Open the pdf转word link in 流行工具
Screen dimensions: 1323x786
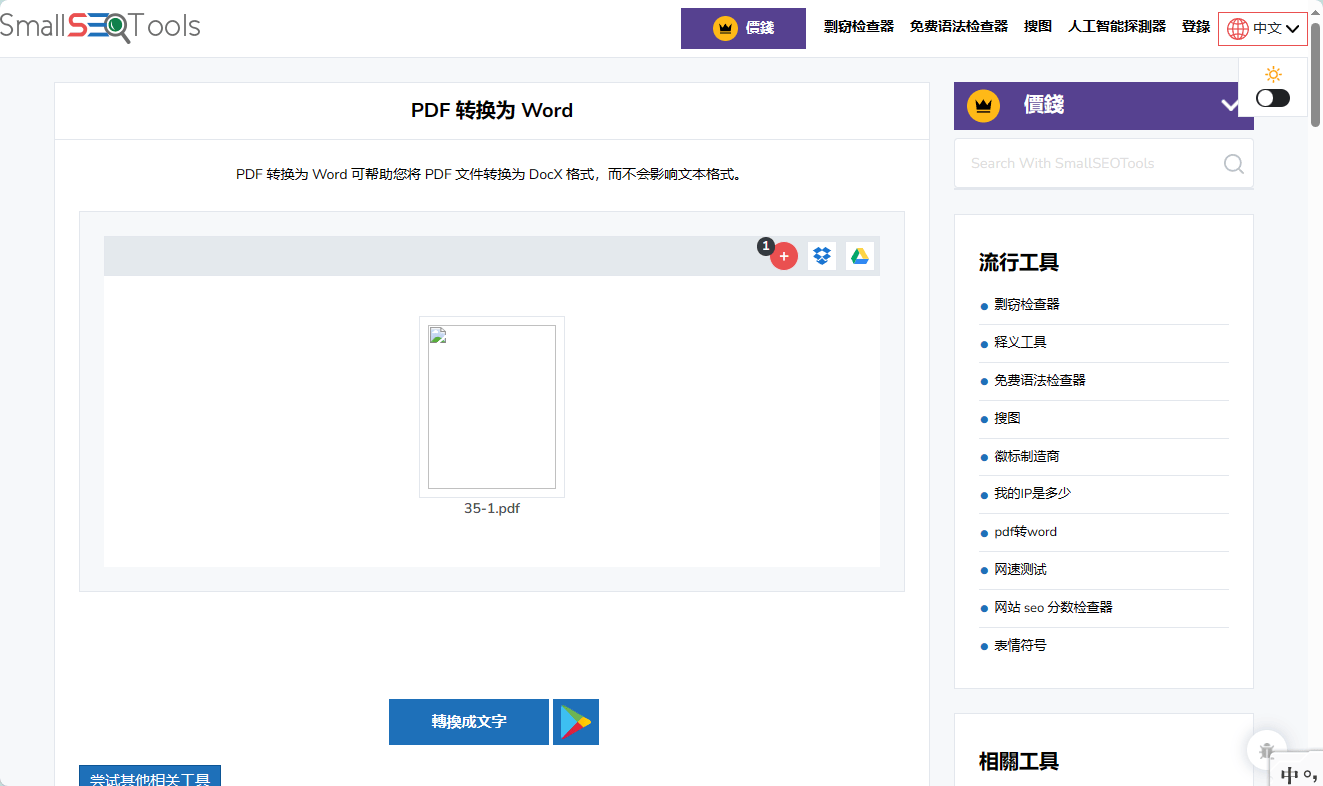click(1024, 531)
